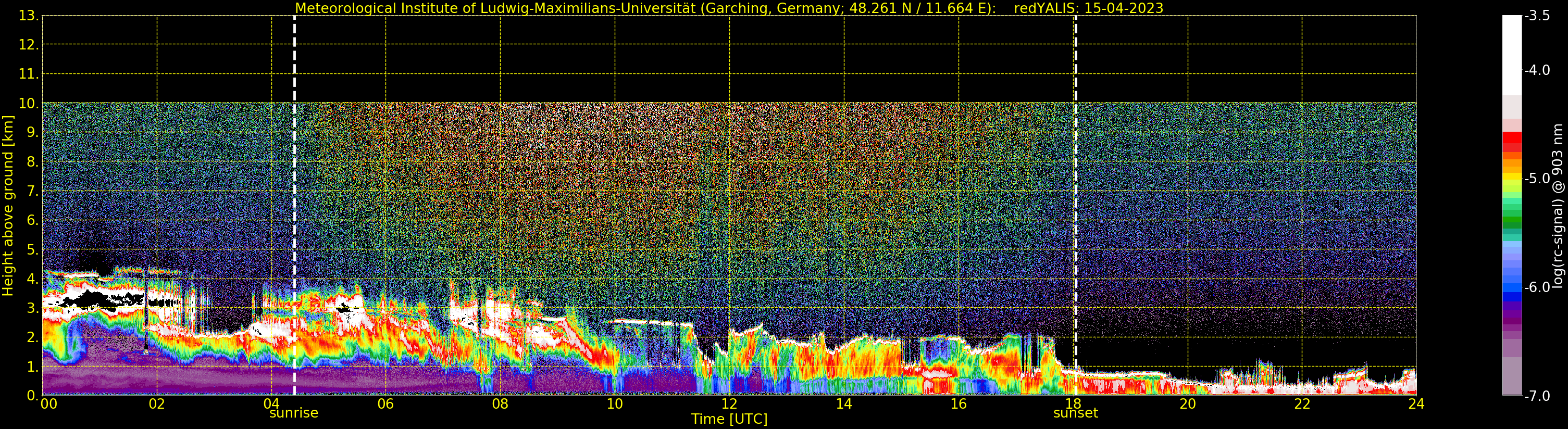Click the '04' time tick label
This screenshot has width=1568, height=429.
(x=271, y=404)
